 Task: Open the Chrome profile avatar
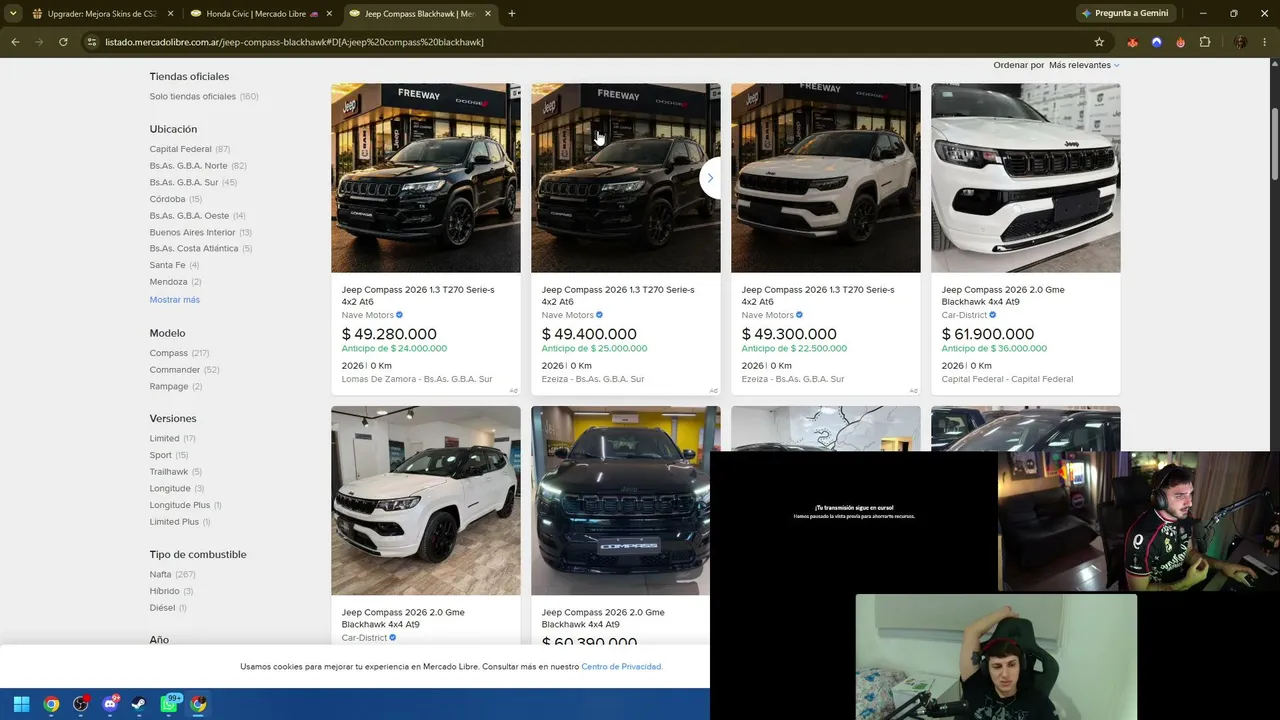point(1241,42)
